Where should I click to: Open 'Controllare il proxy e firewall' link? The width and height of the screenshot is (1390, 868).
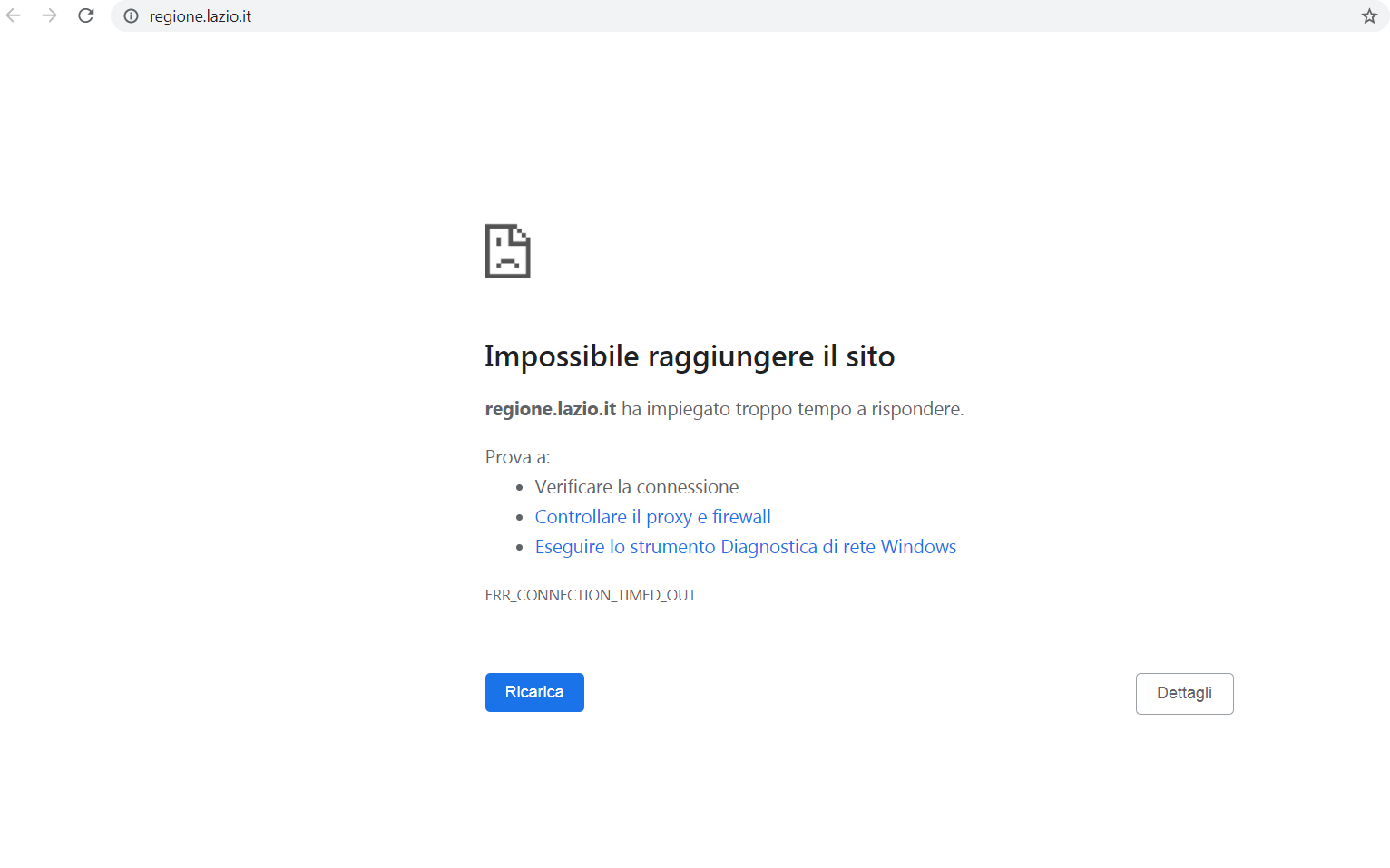point(652,517)
